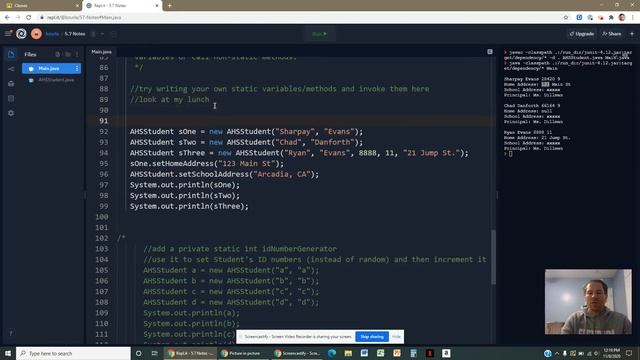The image size is (640, 360).
Task: Open the Extensions puzzle piece icon
Action: [611, 18]
